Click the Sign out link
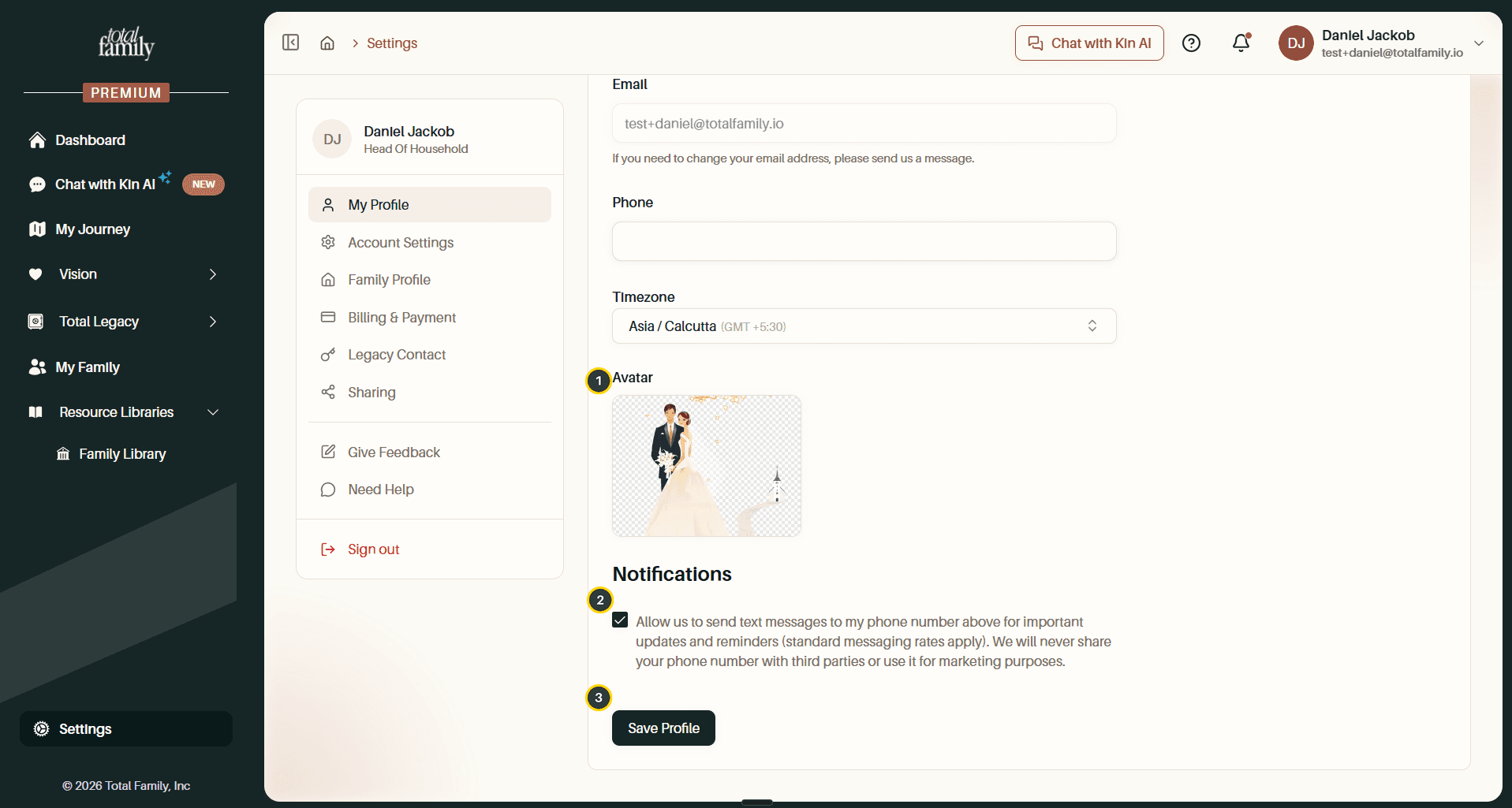 (373, 549)
